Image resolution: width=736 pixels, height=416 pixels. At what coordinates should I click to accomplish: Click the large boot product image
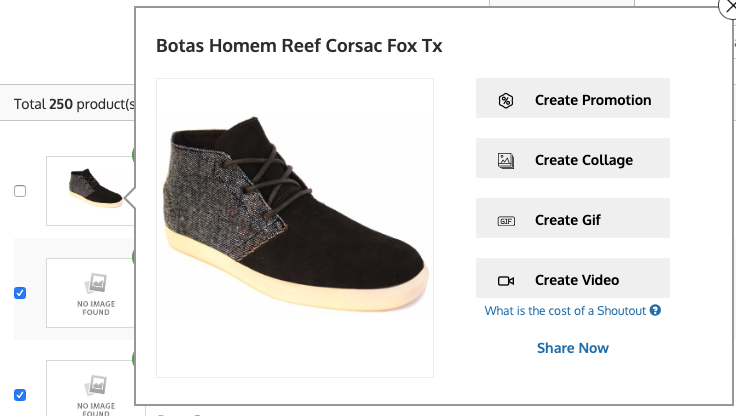295,228
